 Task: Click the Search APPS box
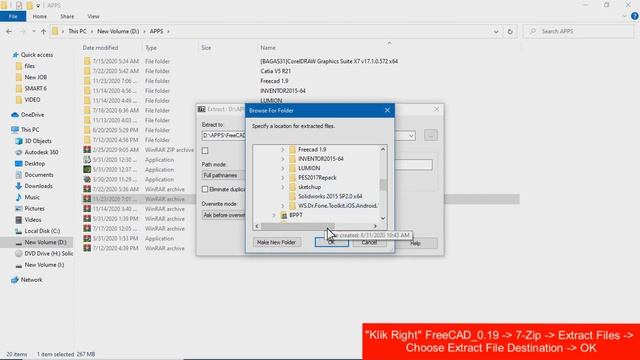[x=579, y=31]
